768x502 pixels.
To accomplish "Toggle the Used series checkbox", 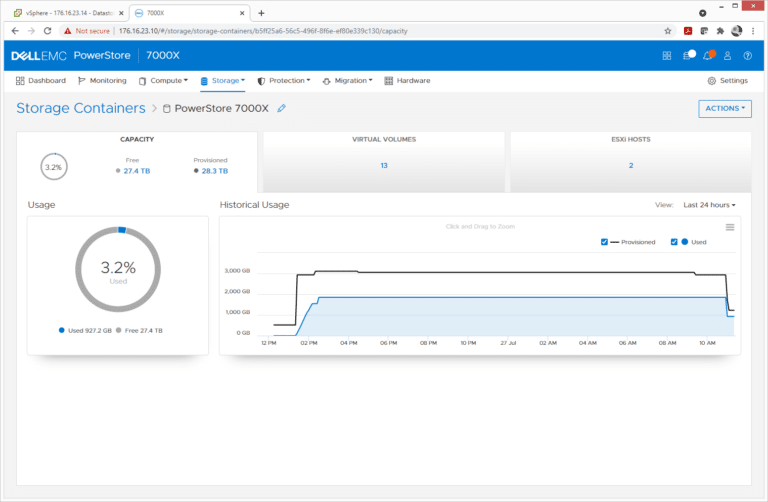I will [x=674, y=242].
